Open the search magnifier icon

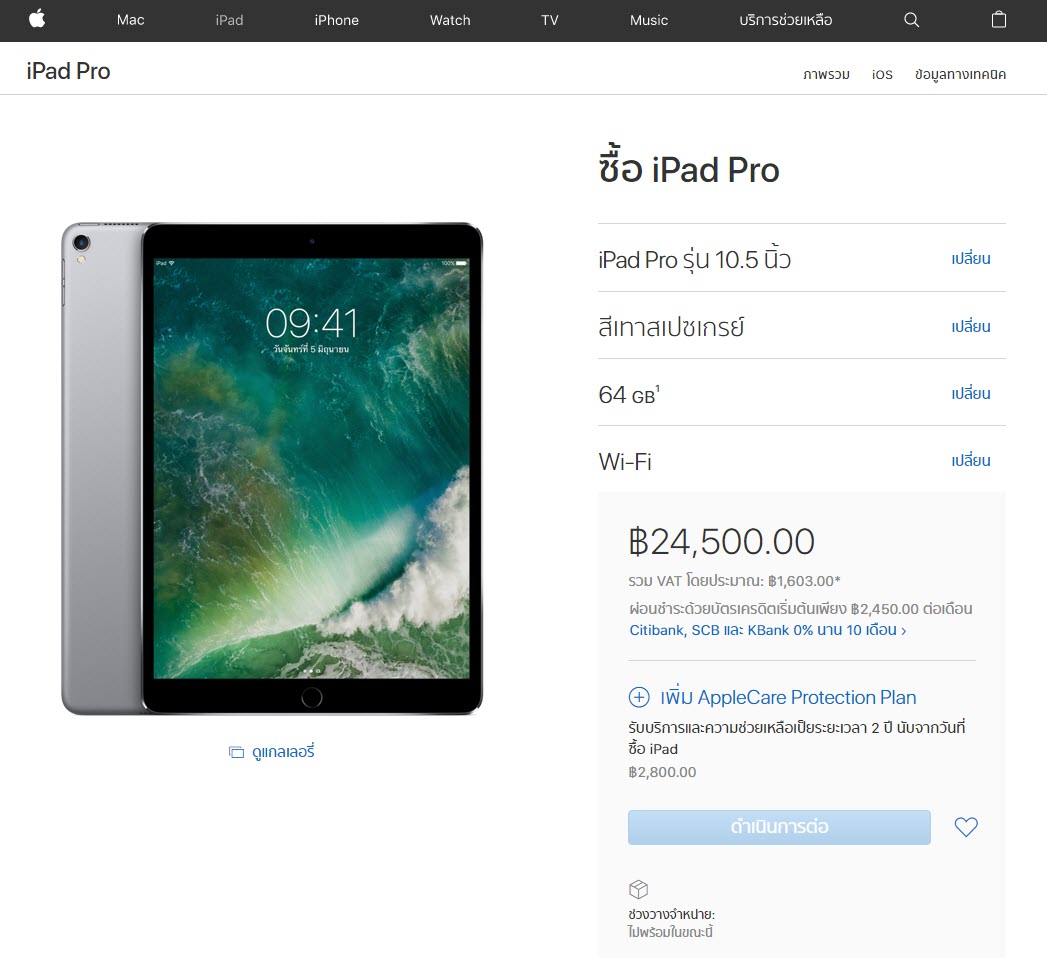pos(911,20)
